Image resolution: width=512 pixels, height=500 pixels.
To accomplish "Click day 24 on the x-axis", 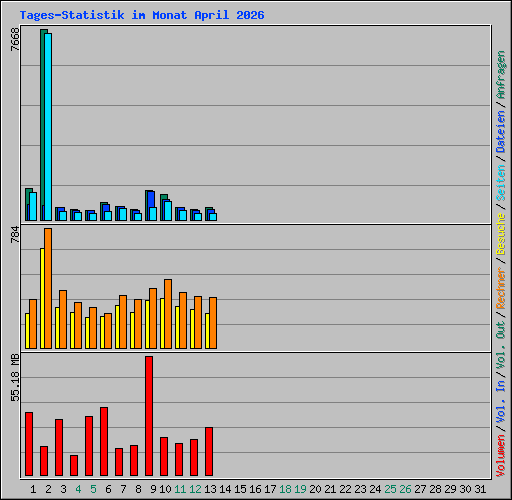I will [x=375, y=489].
